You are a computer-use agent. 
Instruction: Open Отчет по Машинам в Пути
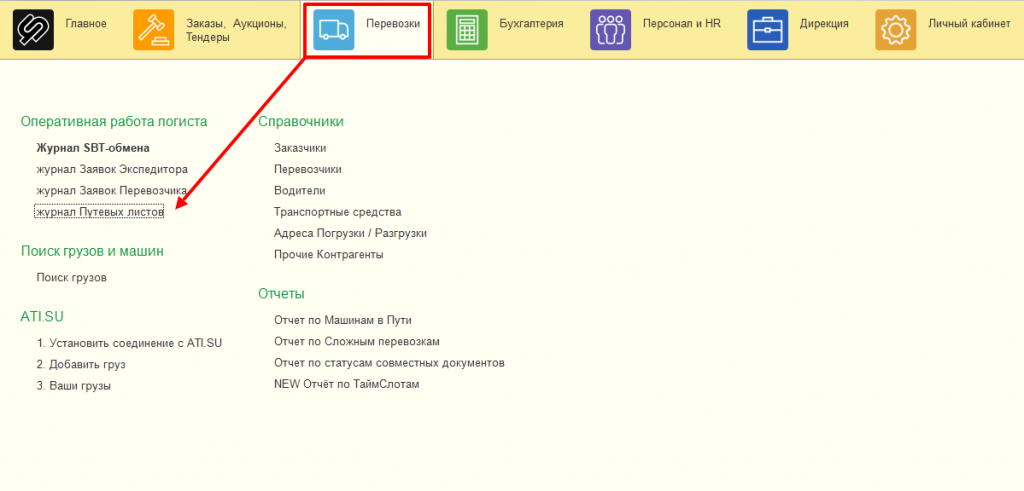(343, 320)
